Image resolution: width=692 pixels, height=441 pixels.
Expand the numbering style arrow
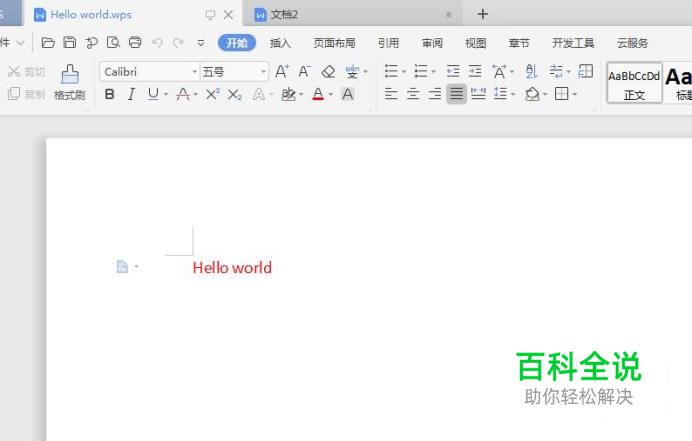[434, 72]
